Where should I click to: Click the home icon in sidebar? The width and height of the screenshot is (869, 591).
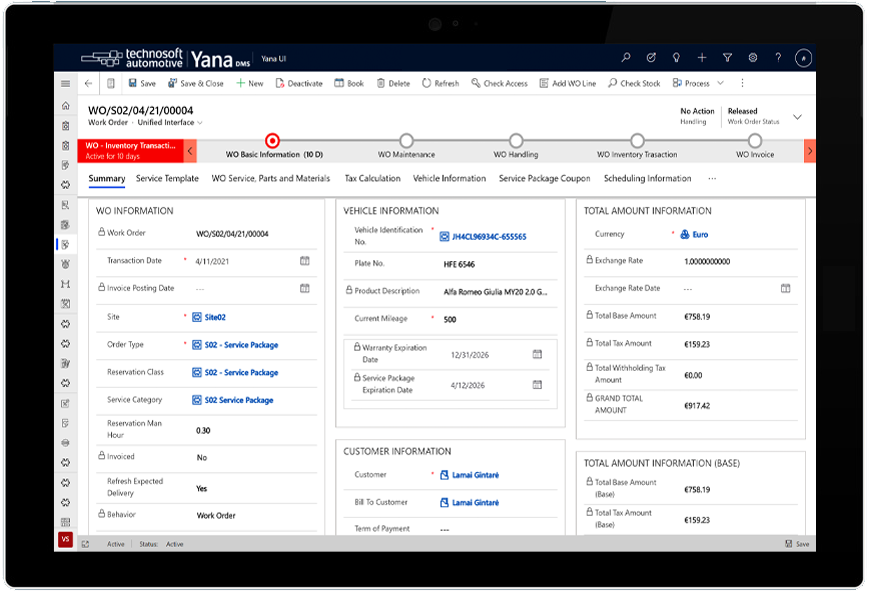[x=65, y=105]
